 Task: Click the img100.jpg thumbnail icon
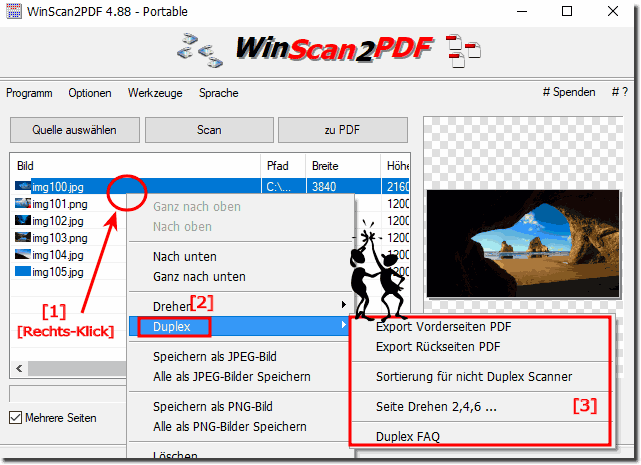click(23, 186)
